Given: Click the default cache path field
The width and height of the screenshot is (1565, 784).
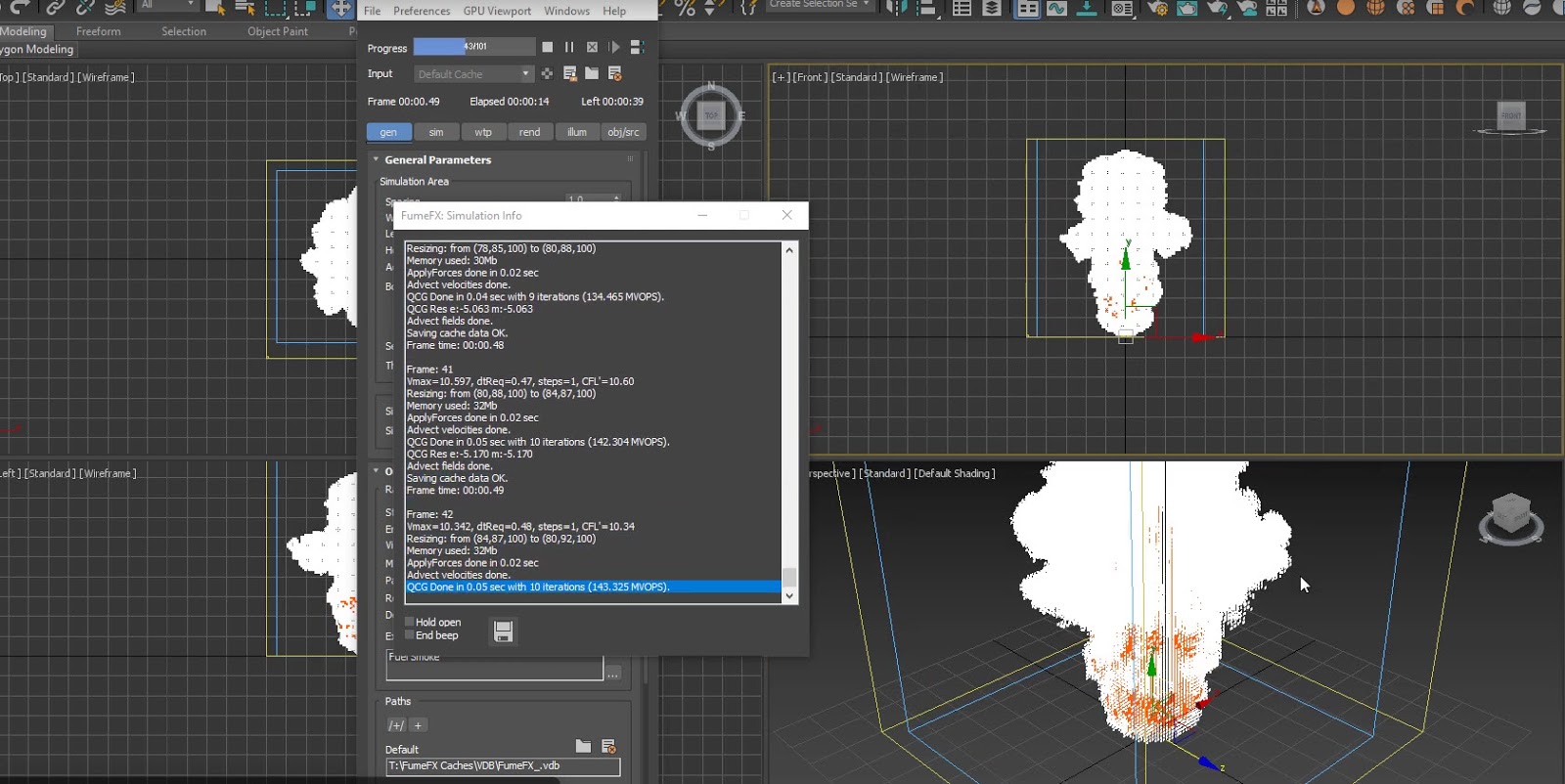Looking at the screenshot, I should [x=503, y=766].
